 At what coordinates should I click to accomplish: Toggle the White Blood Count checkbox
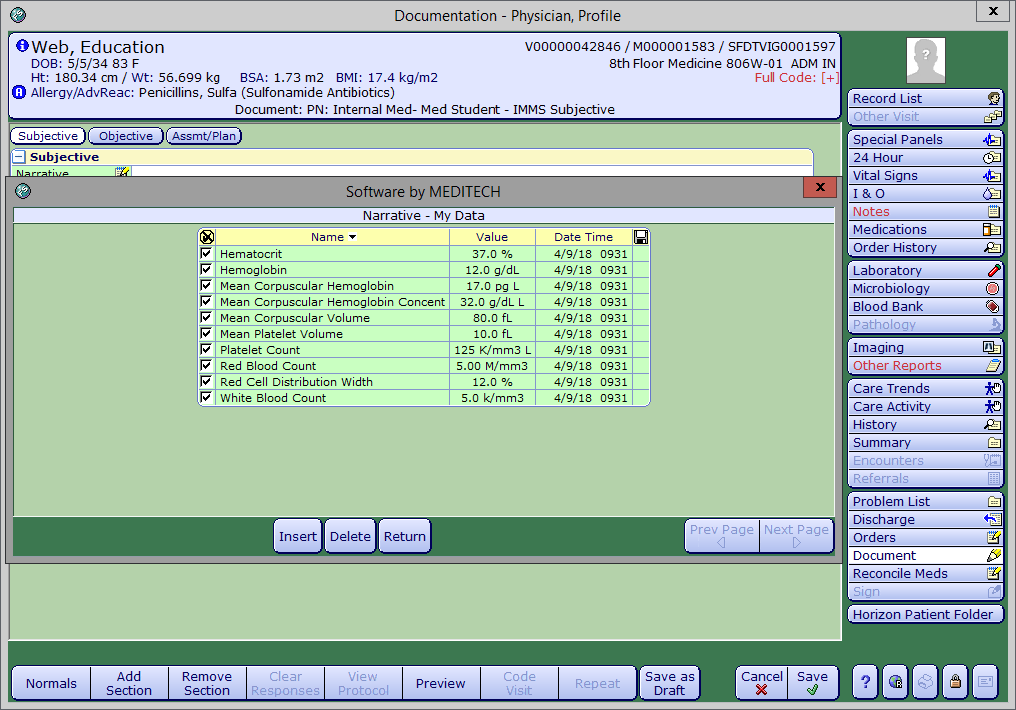pyautogui.click(x=207, y=398)
